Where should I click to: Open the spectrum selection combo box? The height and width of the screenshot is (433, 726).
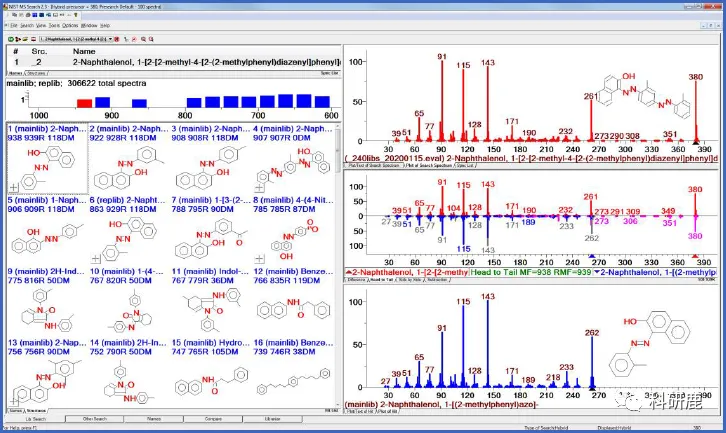76,39
